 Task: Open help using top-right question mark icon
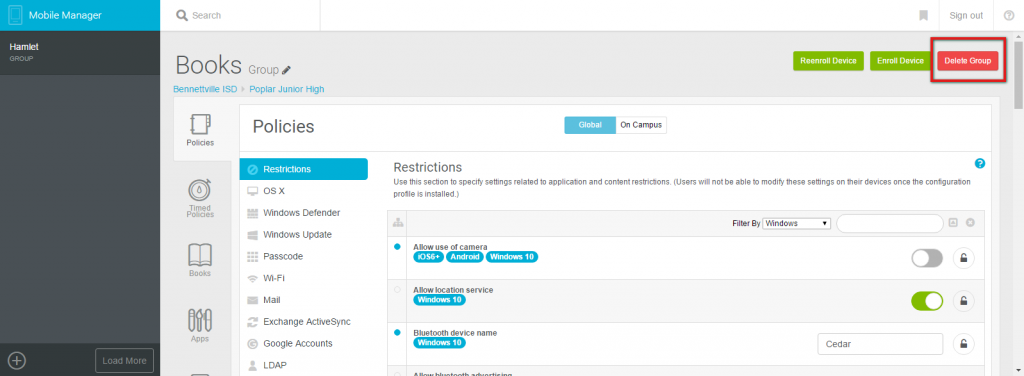click(x=1008, y=15)
